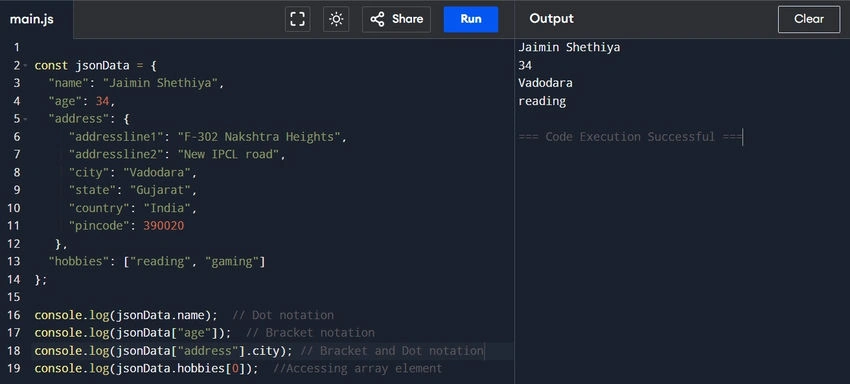Click the pincode value 390020
The image size is (850, 384).
click(164, 226)
